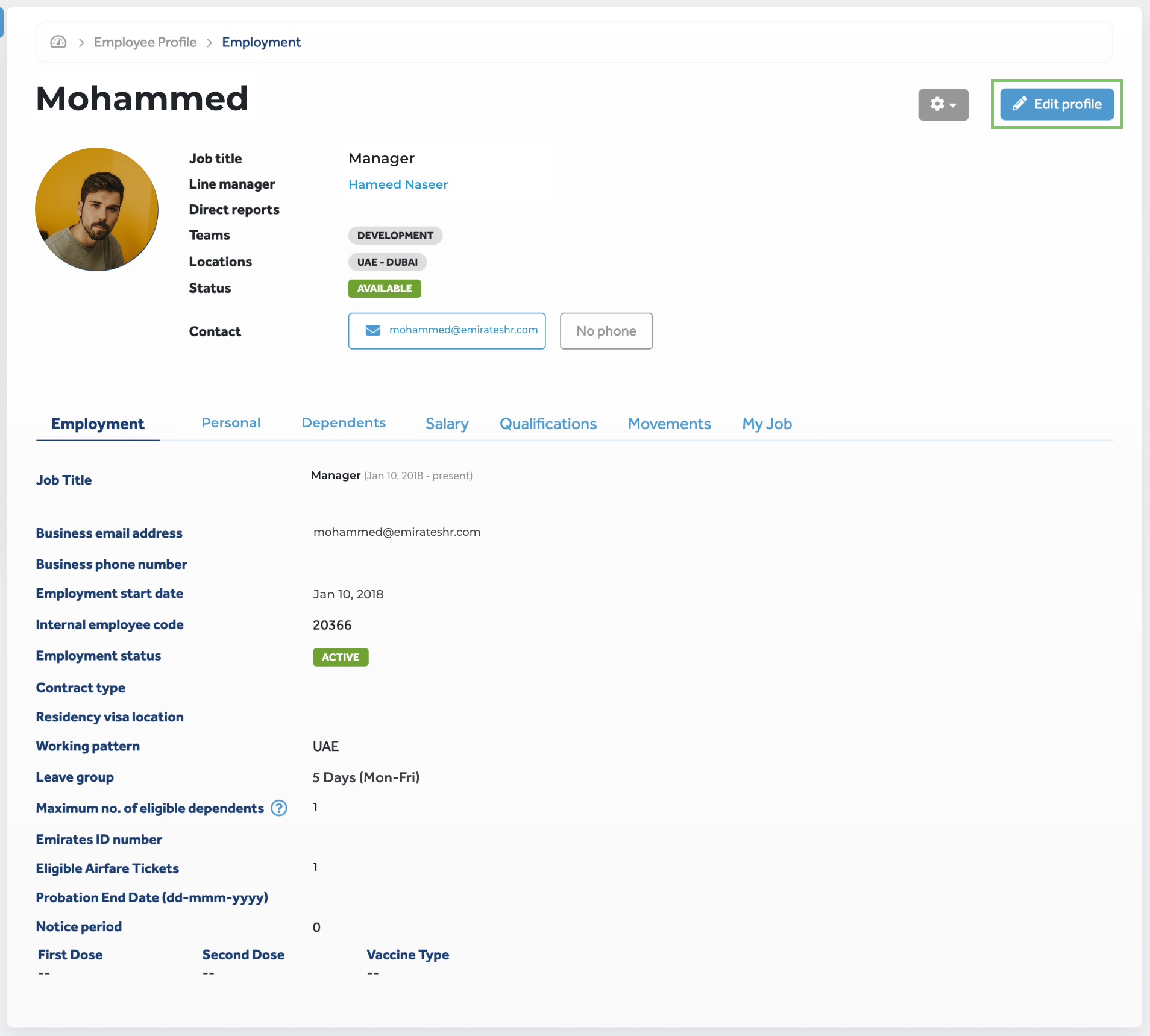
Task: Click the help icon beside eligible dependents
Action: pos(279,808)
